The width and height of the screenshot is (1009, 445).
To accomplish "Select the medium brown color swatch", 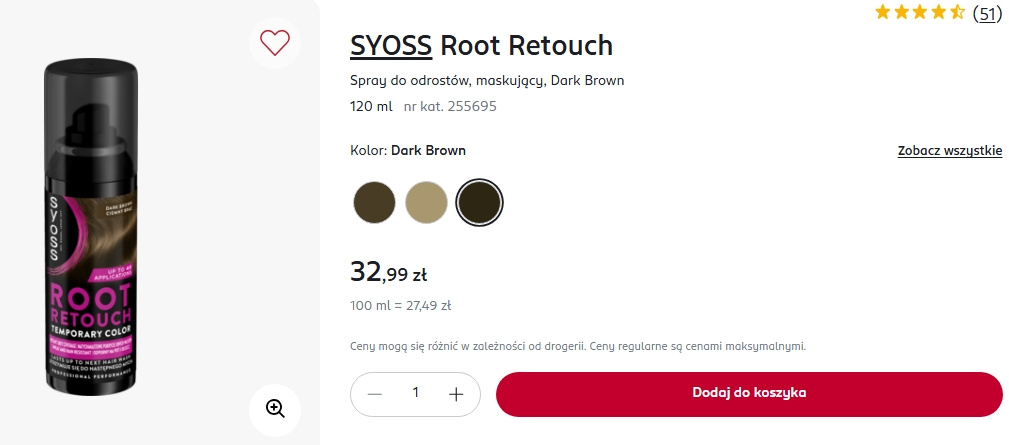I will tap(375, 202).
